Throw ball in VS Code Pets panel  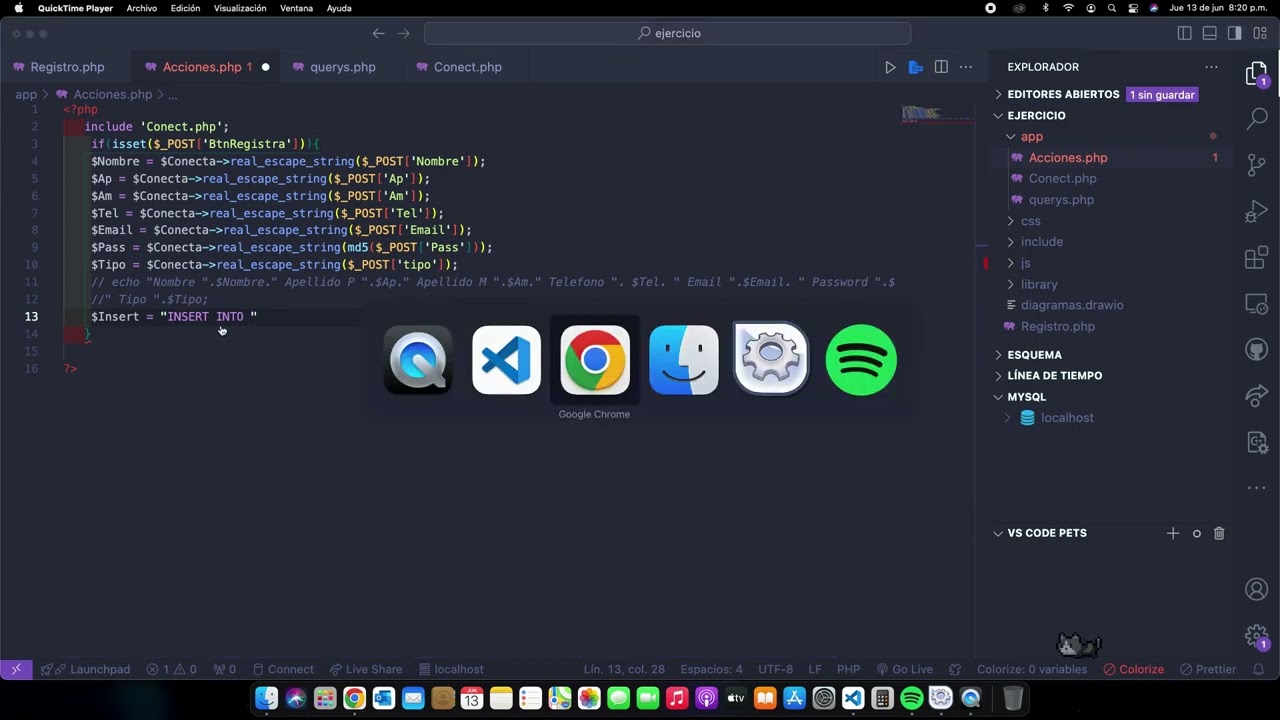pyautogui.click(x=1196, y=533)
